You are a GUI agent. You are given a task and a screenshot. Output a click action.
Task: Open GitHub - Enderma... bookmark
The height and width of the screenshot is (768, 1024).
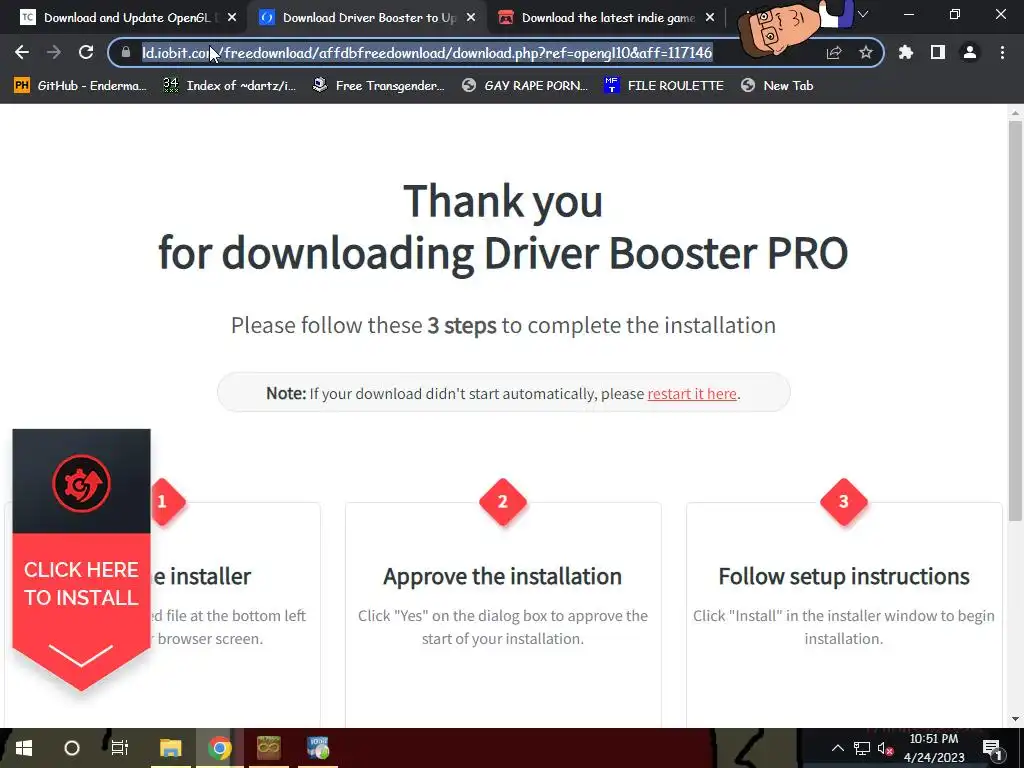click(80, 86)
